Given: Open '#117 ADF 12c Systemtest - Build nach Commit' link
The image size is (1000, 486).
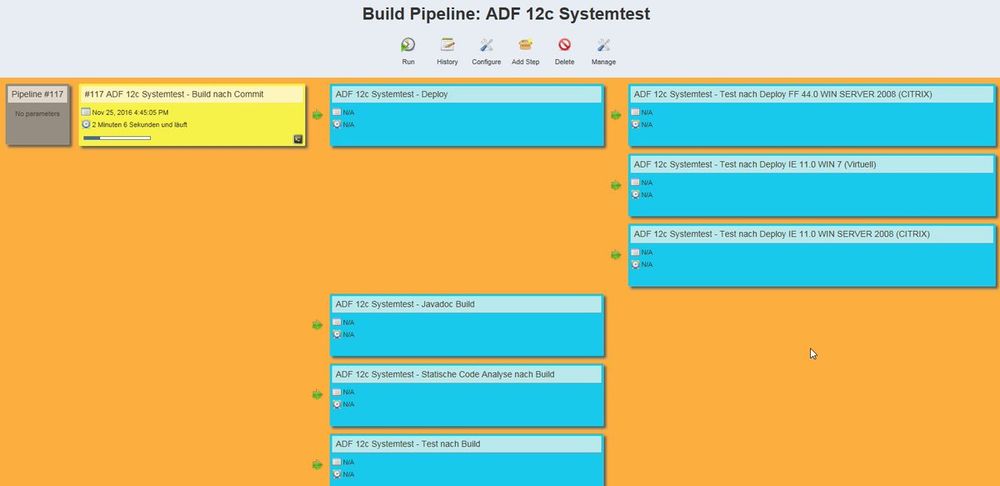Looking at the screenshot, I should click(173, 94).
